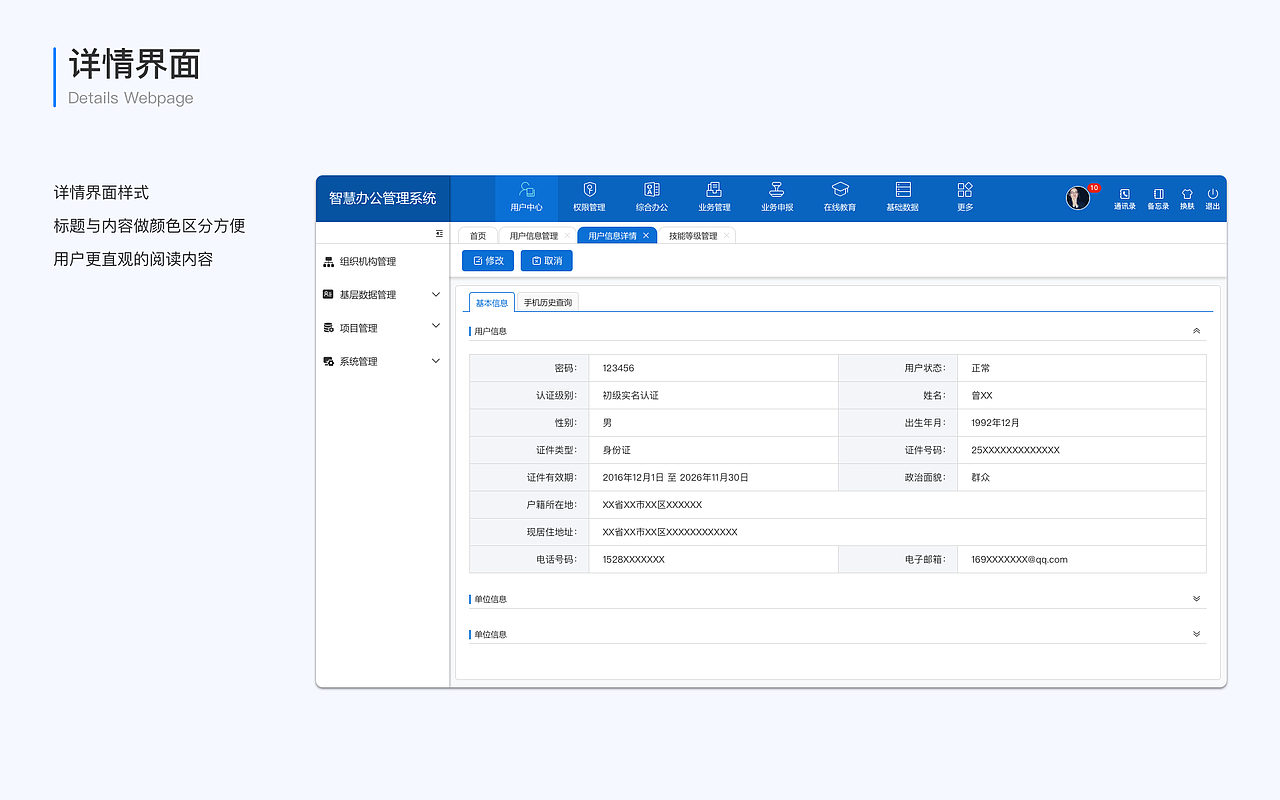This screenshot has height=800, width=1280.
Task: Close the 用户信息详情 tab
Action: click(646, 236)
